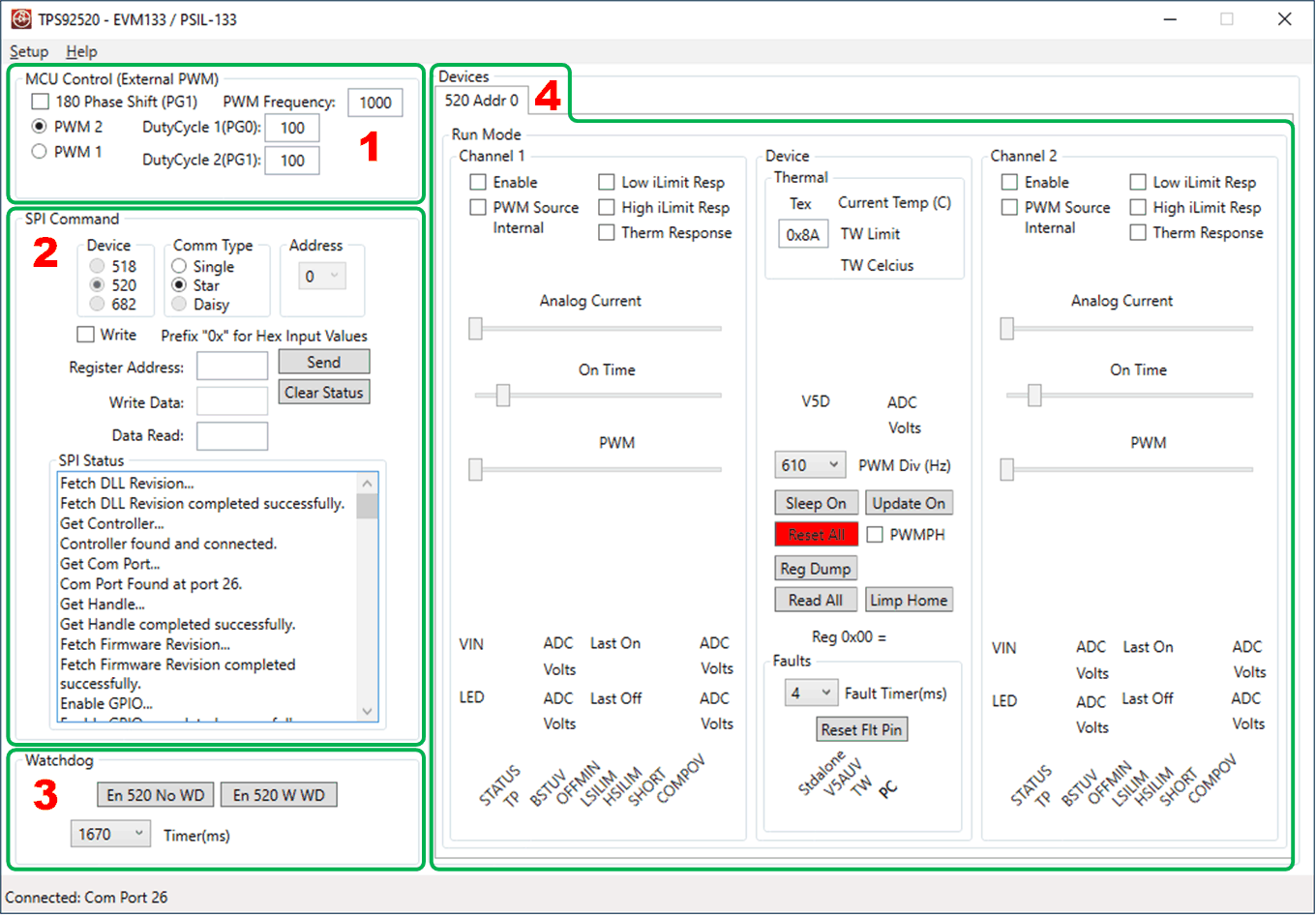Viewport: 1316px width, 915px height.
Task: Switch to the 520 Addr 0 tab
Action: pos(481,101)
